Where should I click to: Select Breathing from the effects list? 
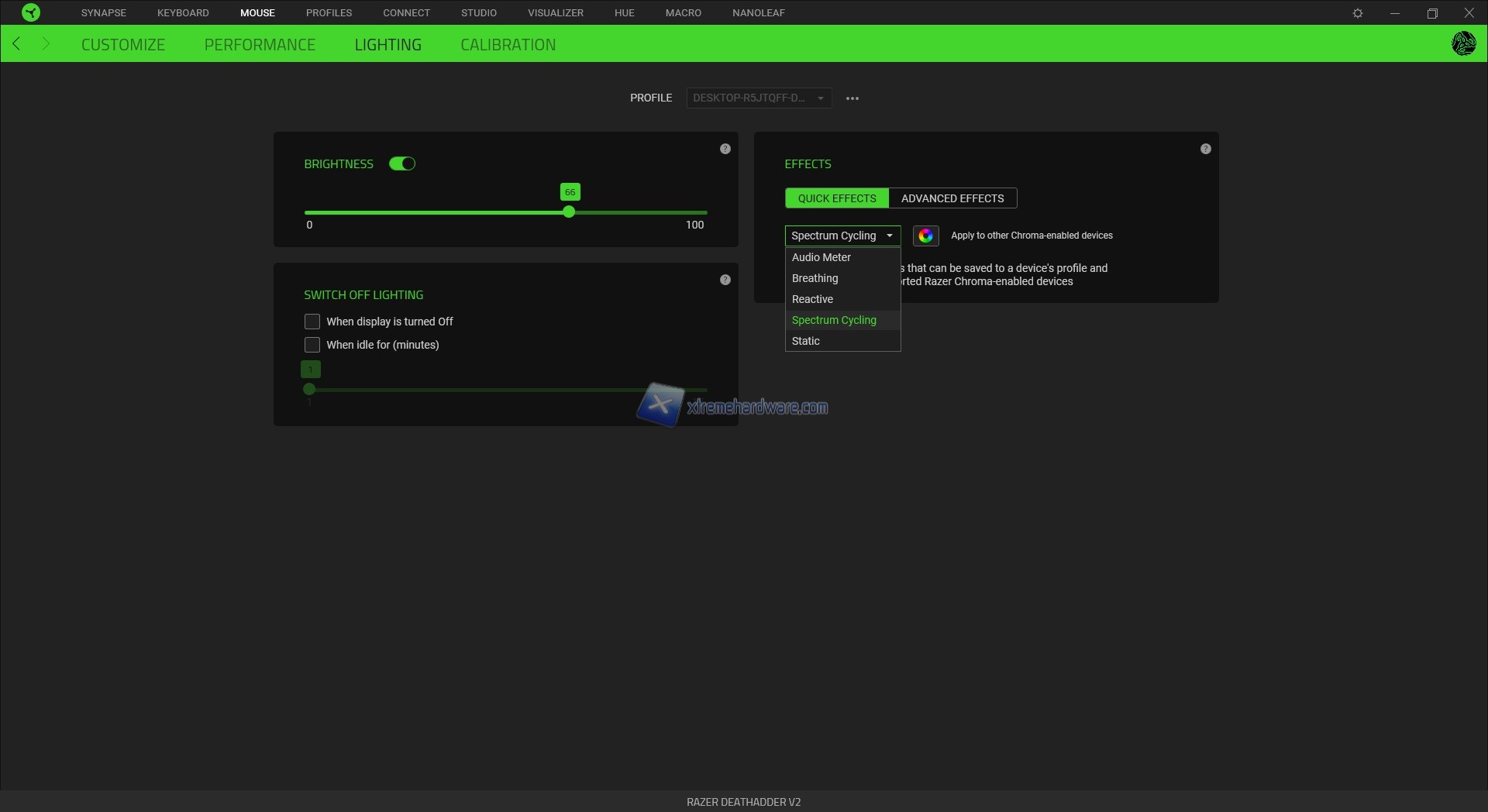[x=815, y=278]
